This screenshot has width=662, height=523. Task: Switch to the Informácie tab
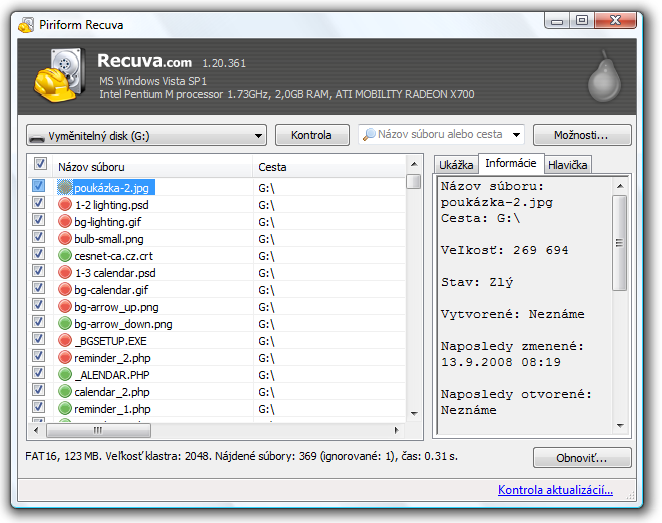click(x=511, y=163)
